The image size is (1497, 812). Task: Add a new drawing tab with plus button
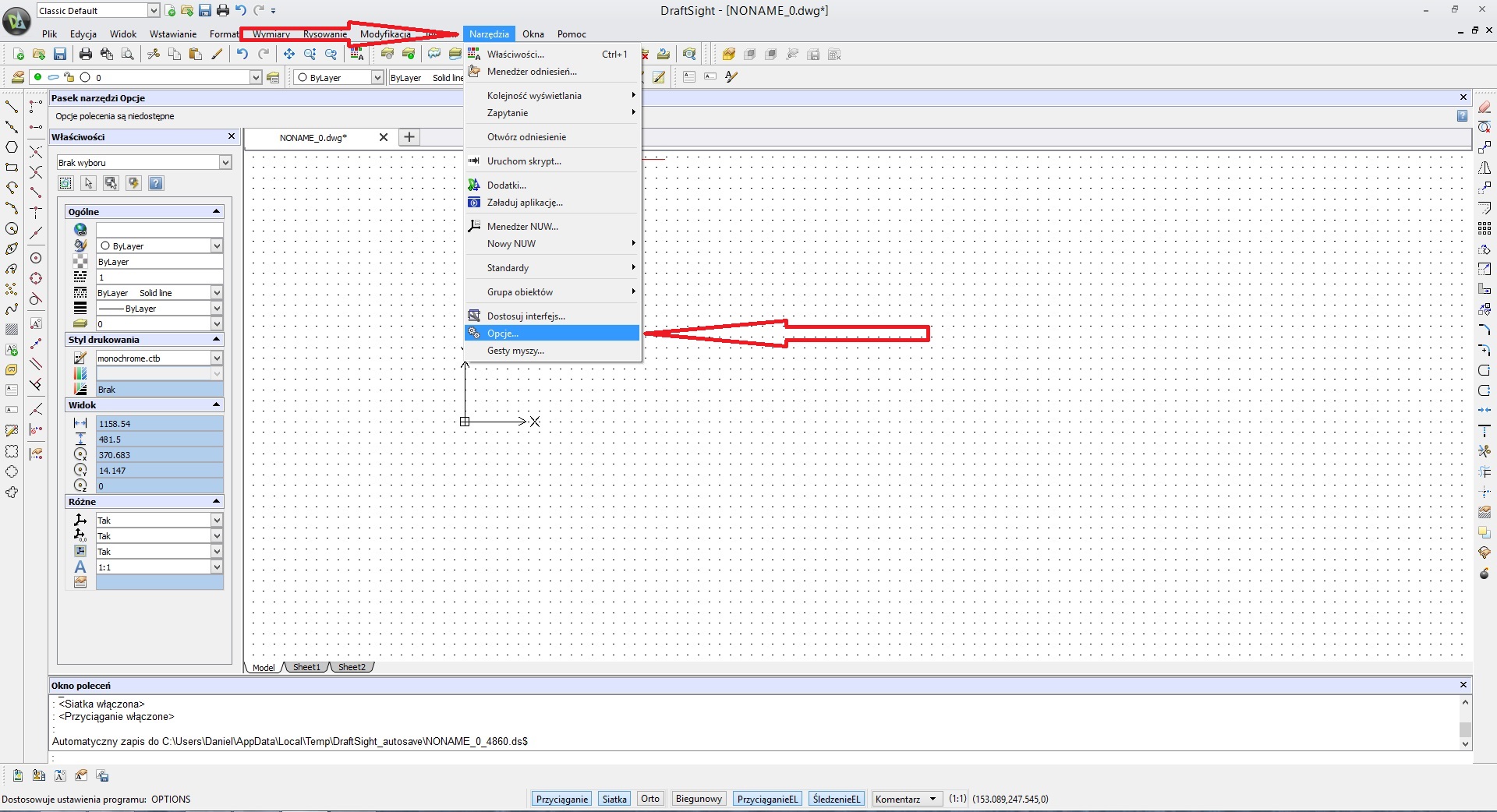(409, 137)
